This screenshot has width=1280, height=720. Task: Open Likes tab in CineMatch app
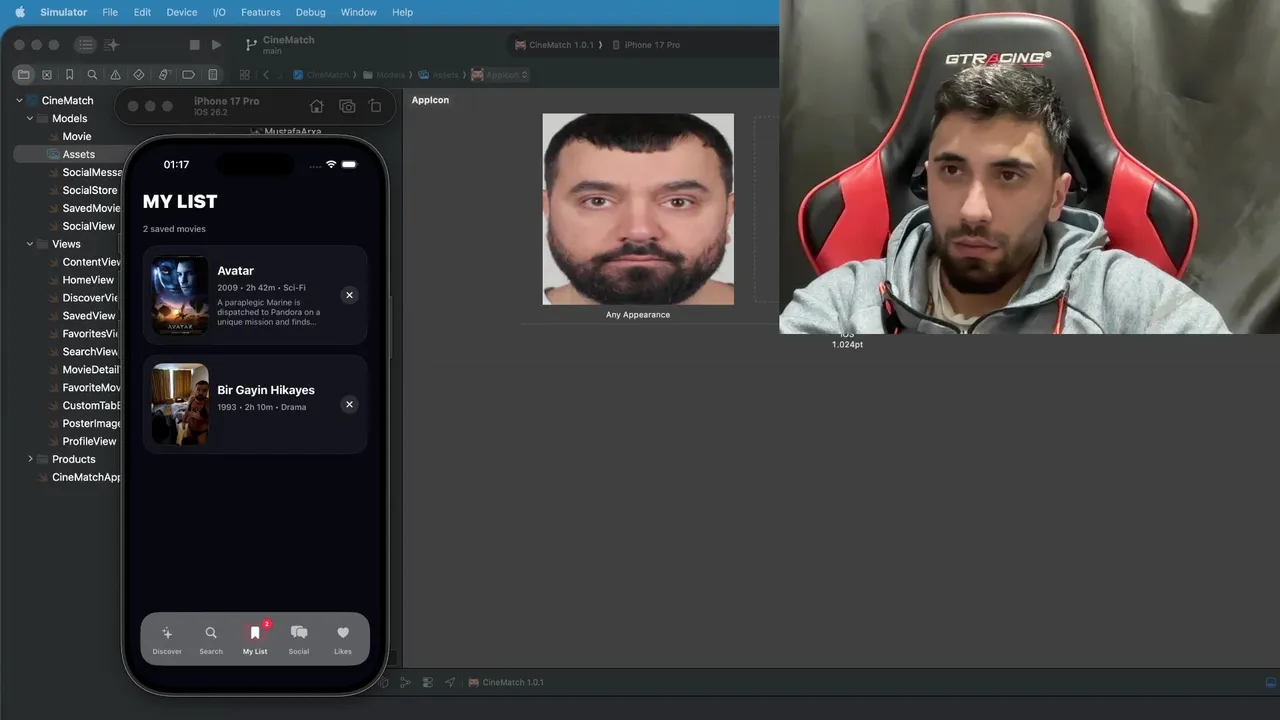[343, 639]
